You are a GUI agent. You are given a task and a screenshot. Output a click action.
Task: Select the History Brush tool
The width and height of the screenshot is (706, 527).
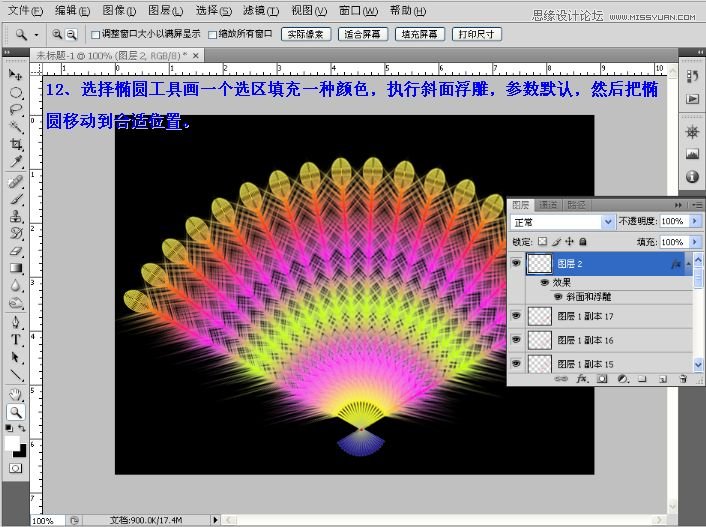[15, 233]
